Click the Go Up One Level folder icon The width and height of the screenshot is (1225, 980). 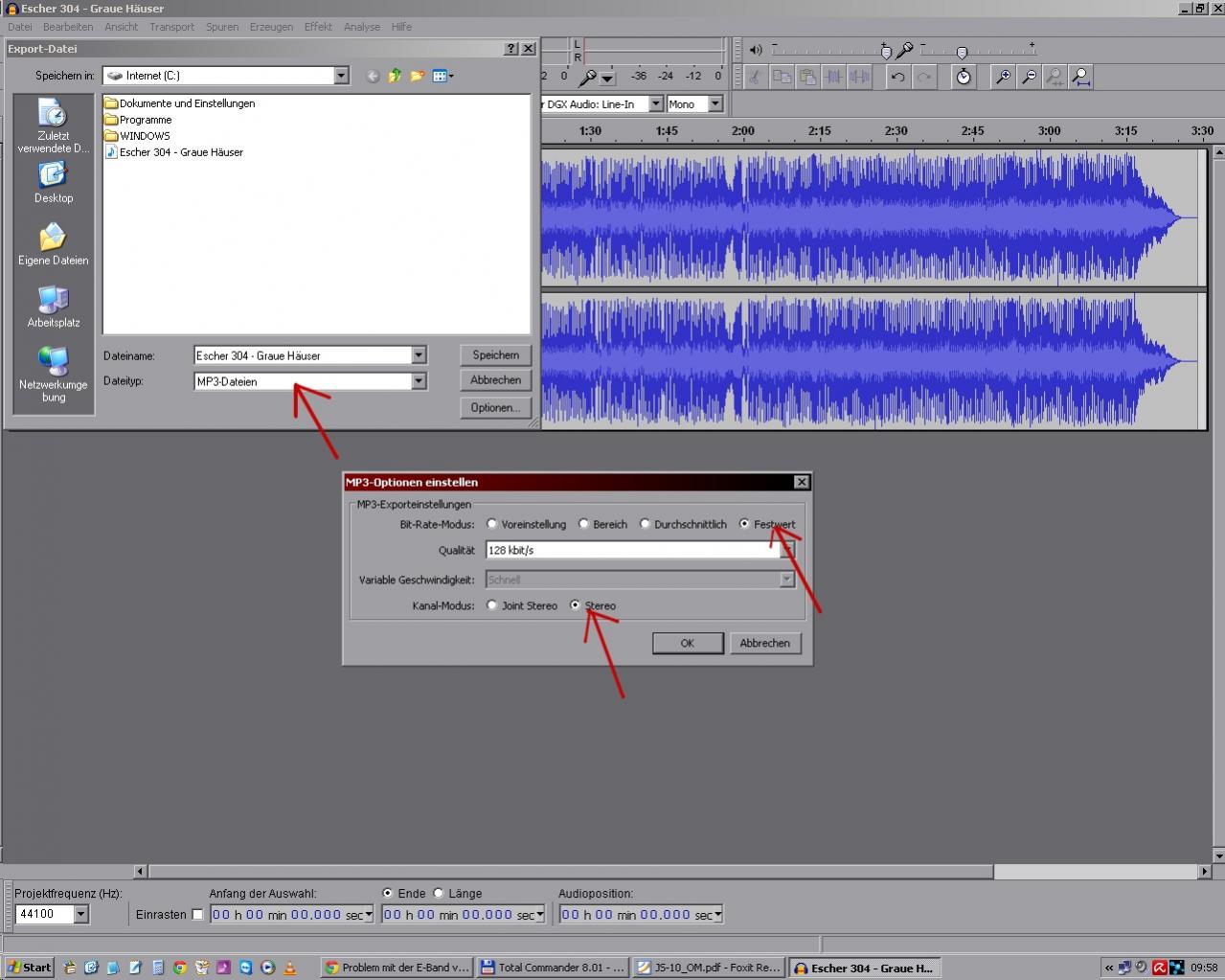pos(395,76)
